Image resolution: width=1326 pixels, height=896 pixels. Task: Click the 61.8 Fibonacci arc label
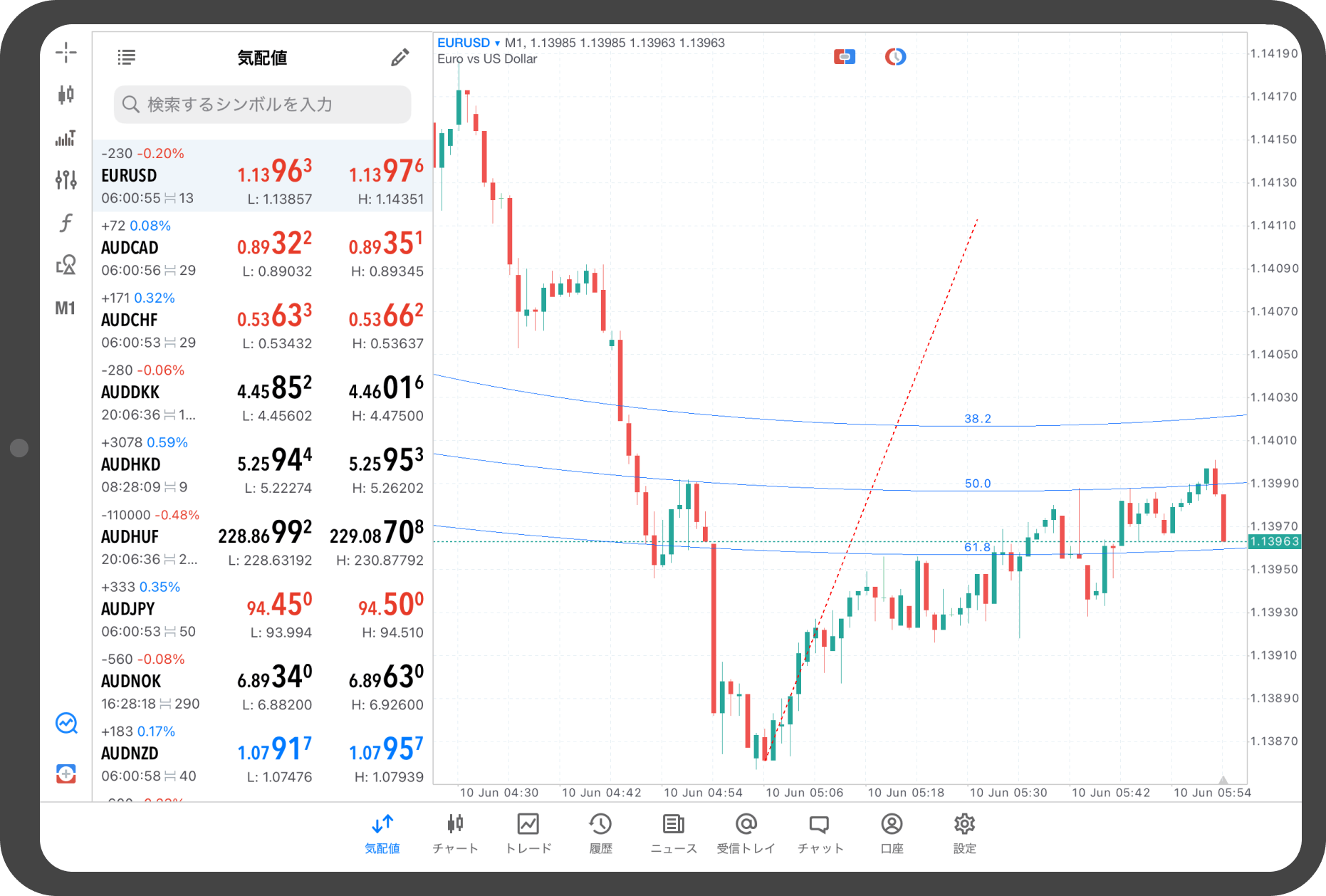click(977, 547)
